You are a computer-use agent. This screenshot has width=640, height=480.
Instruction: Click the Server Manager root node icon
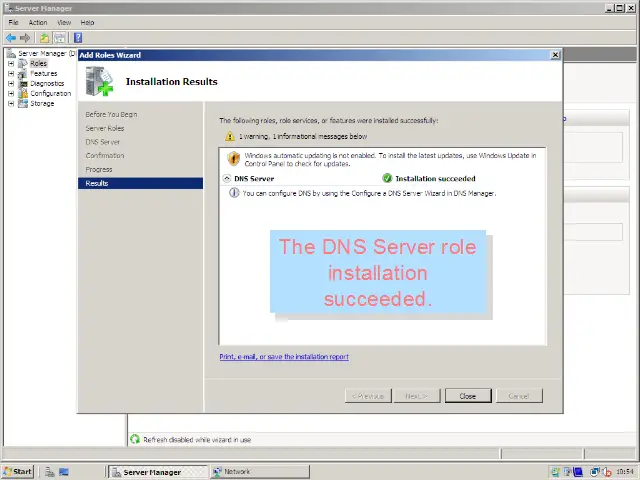pos(11,53)
